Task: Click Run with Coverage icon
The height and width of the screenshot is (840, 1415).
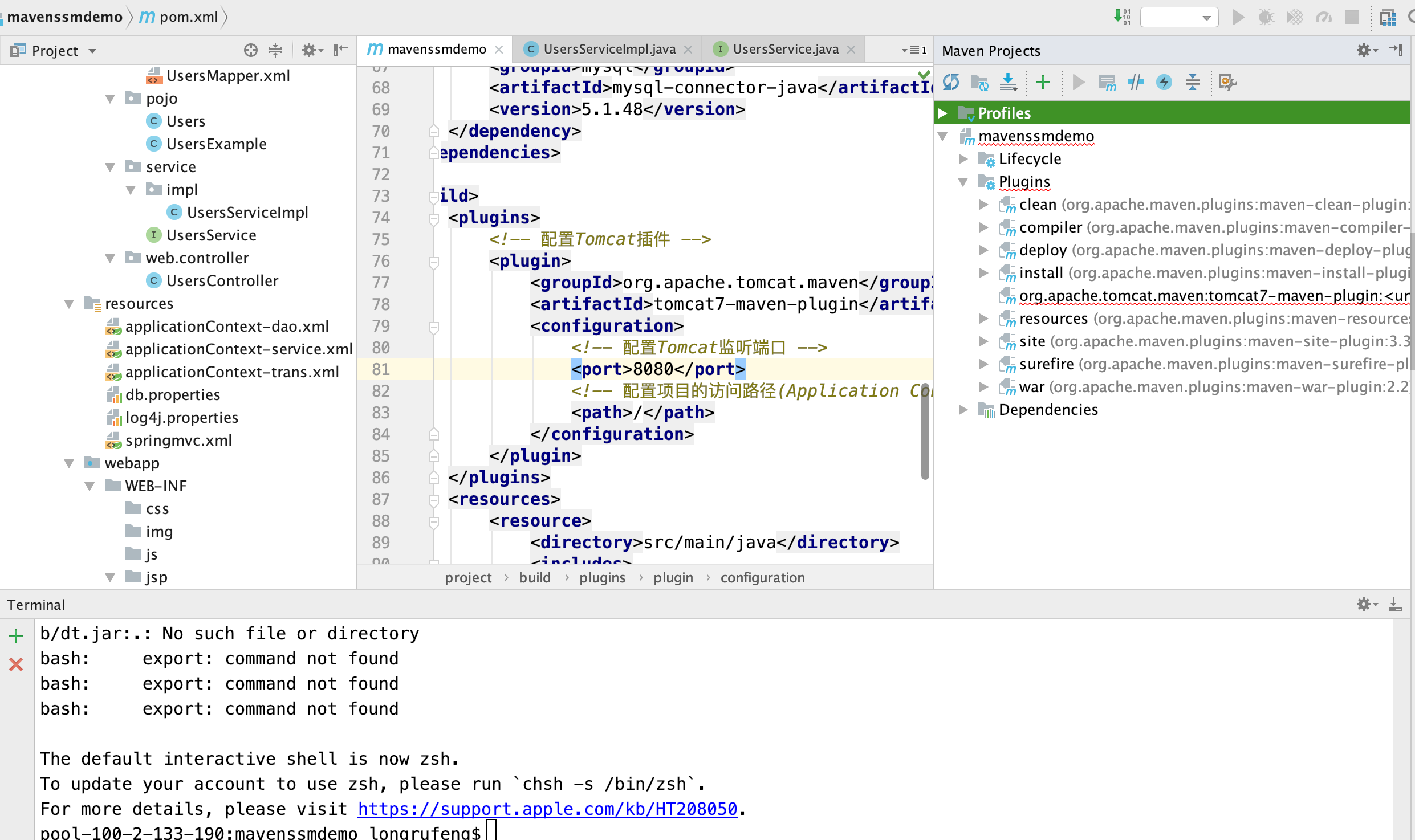Action: point(1295,17)
